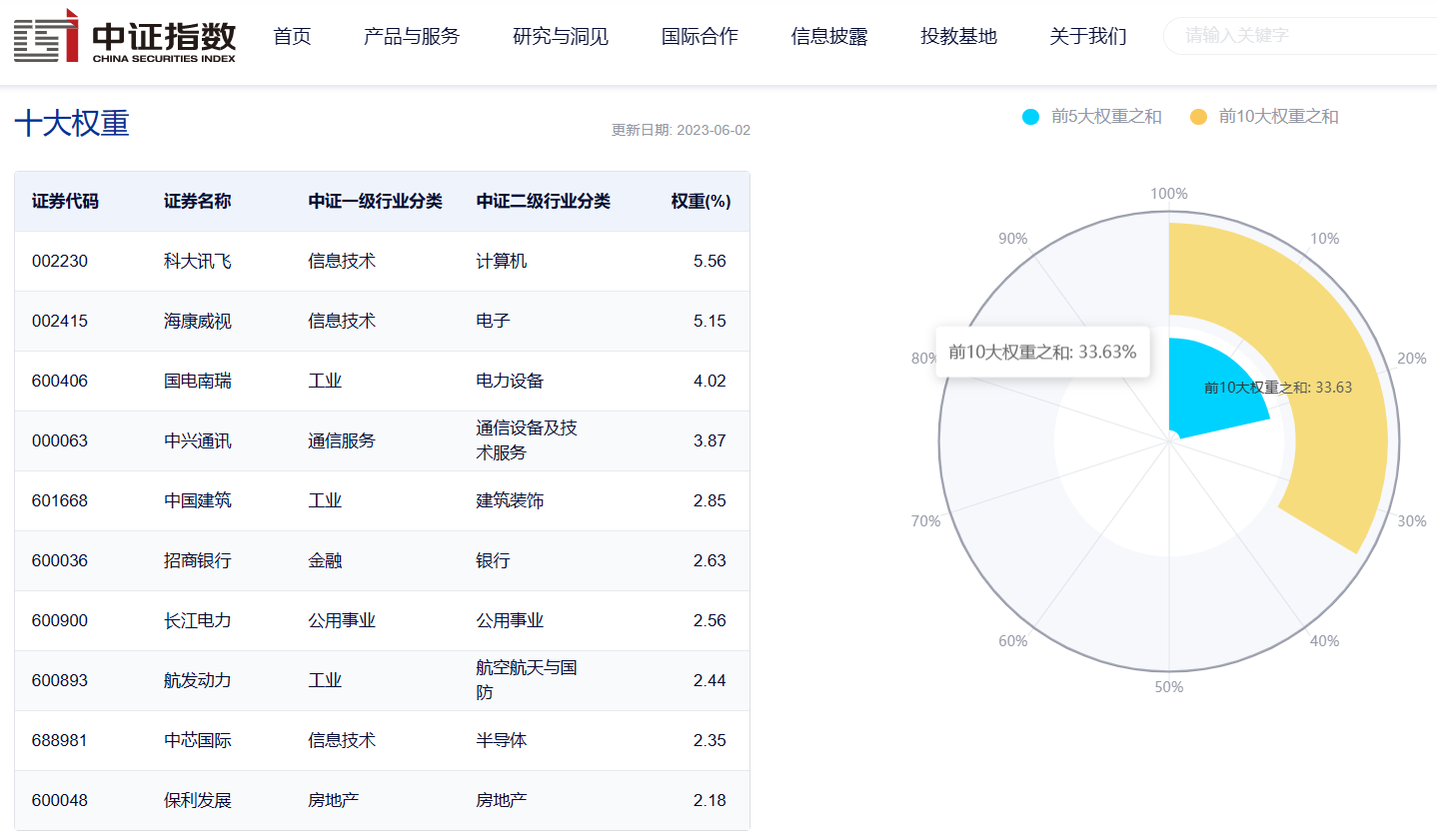Open the 关于我们 menu
This screenshot has height=840, width=1437.
click(1088, 37)
